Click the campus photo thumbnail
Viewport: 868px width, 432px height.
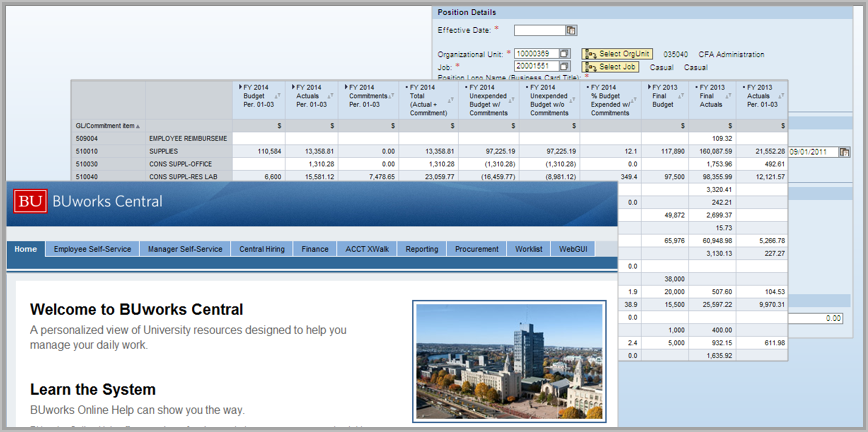pos(509,361)
